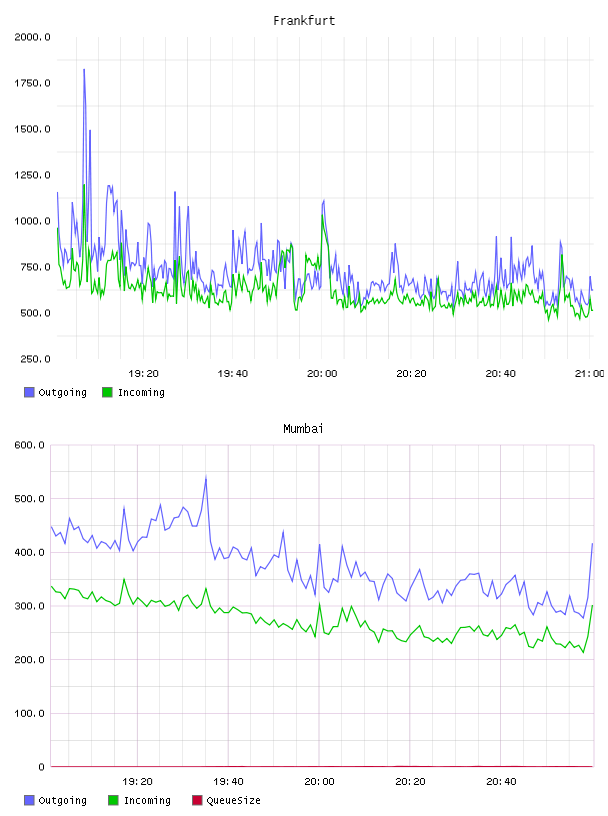Screen dimensions: 608x816
Task: Click the blue Outgoing swatch in Mumbai legend
Action: coord(29,800)
